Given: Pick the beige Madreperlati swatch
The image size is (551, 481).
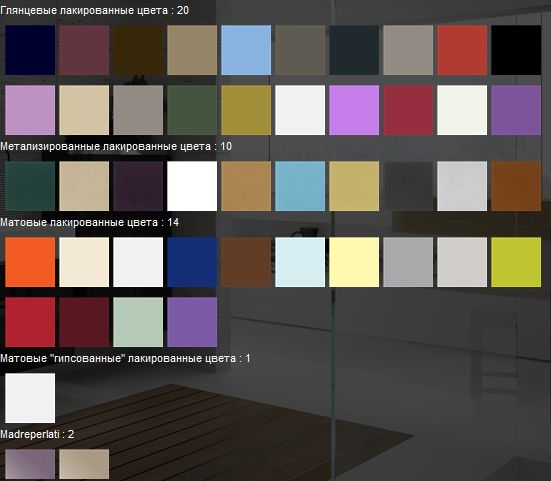Looking at the screenshot, I should click(x=84, y=464).
